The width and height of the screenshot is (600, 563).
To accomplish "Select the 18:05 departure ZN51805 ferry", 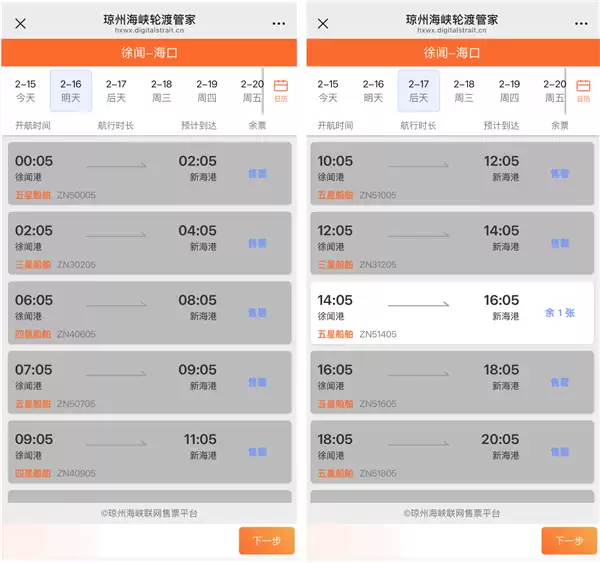I will click(450, 452).
